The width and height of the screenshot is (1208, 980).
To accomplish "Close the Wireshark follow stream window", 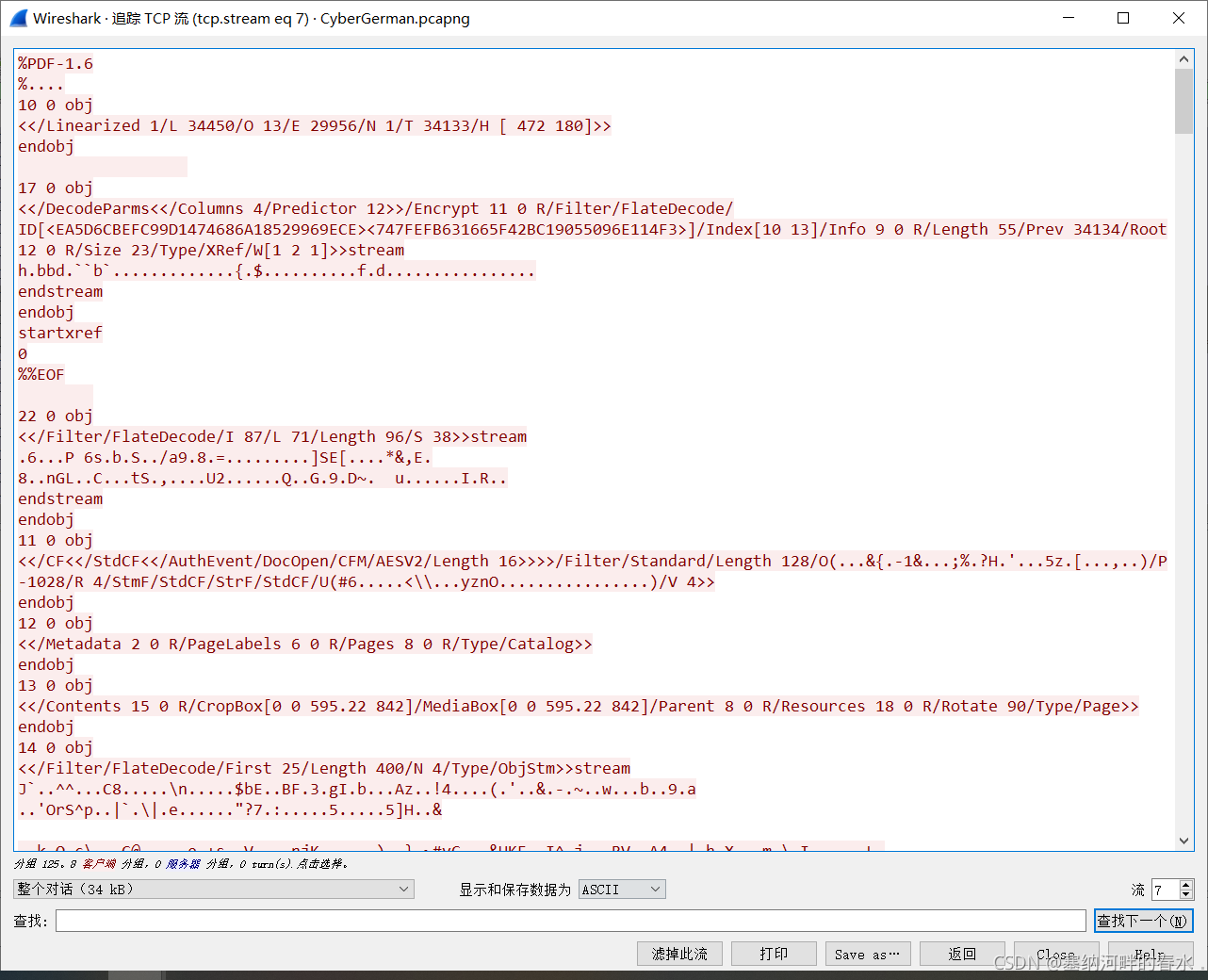I will click(x=1179, y=18).
